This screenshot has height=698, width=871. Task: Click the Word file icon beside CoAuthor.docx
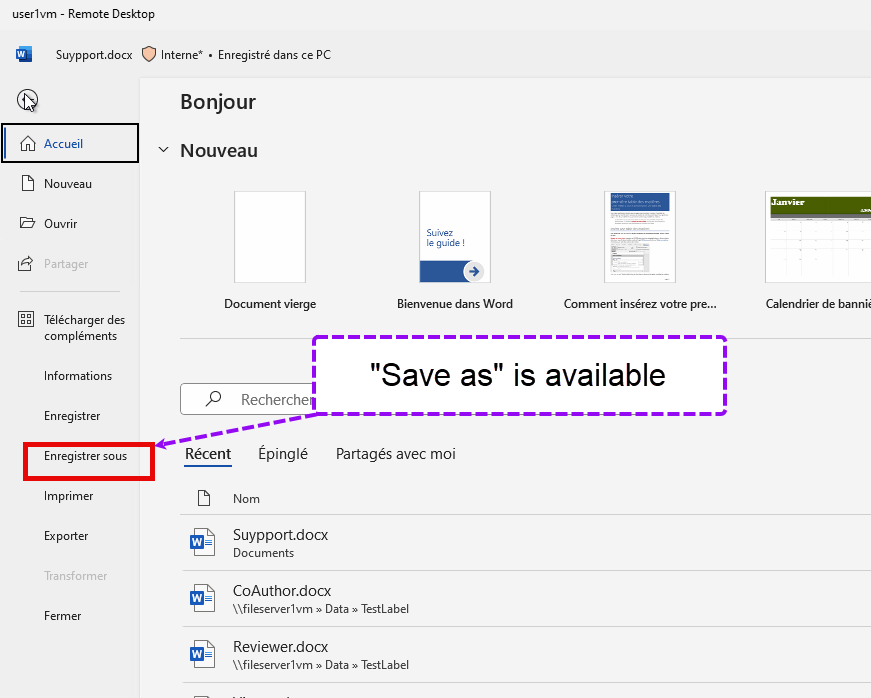click(202, 598)
